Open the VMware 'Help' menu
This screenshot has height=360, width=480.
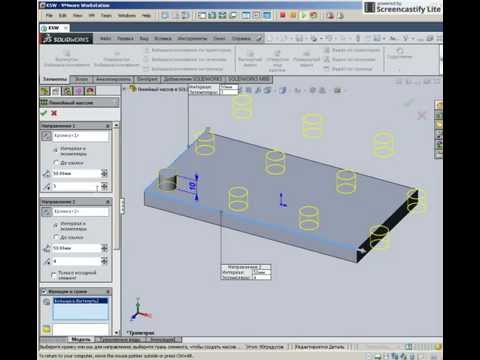pos(146,15)
